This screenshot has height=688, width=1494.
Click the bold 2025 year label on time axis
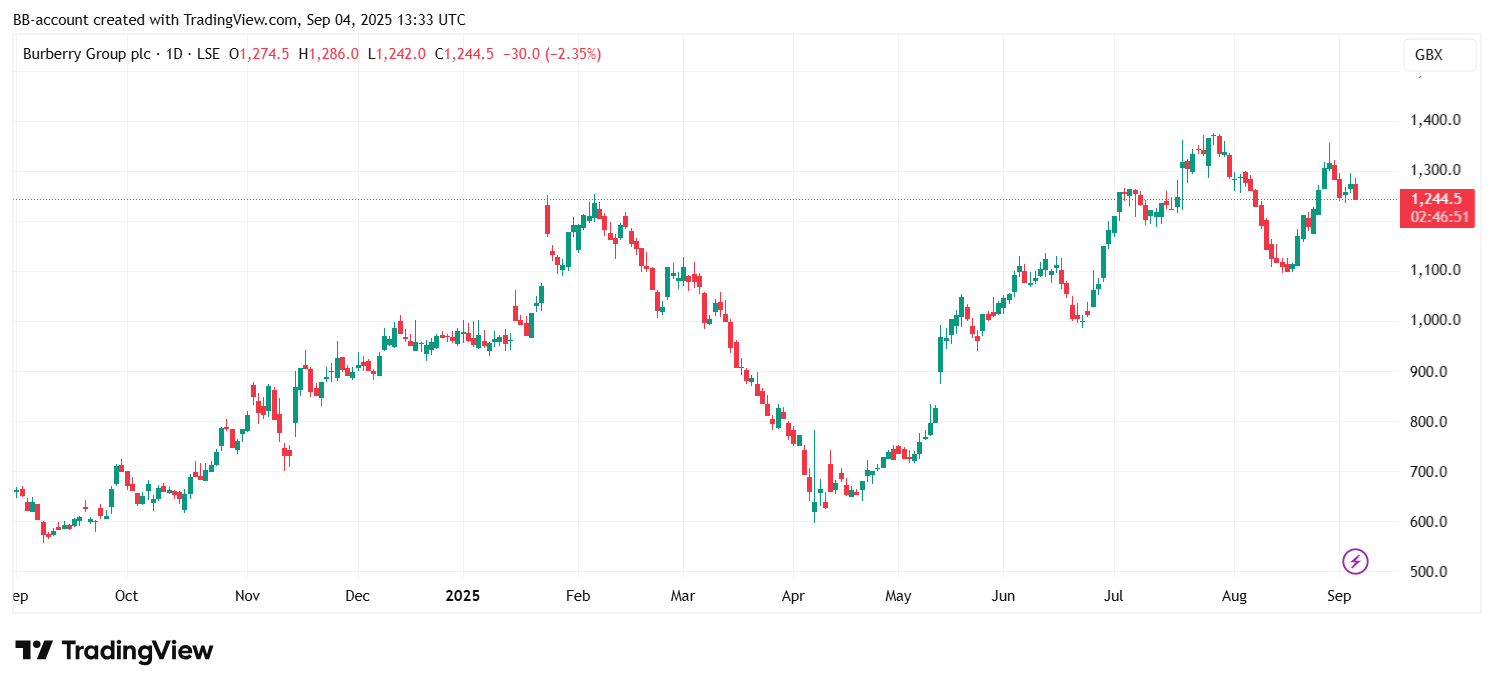point(463,596)
